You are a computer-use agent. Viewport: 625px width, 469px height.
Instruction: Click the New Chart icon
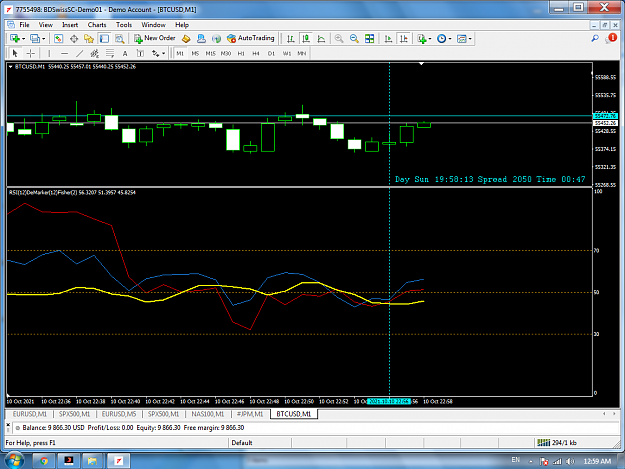pyautogui.click(x=15, y=39)
